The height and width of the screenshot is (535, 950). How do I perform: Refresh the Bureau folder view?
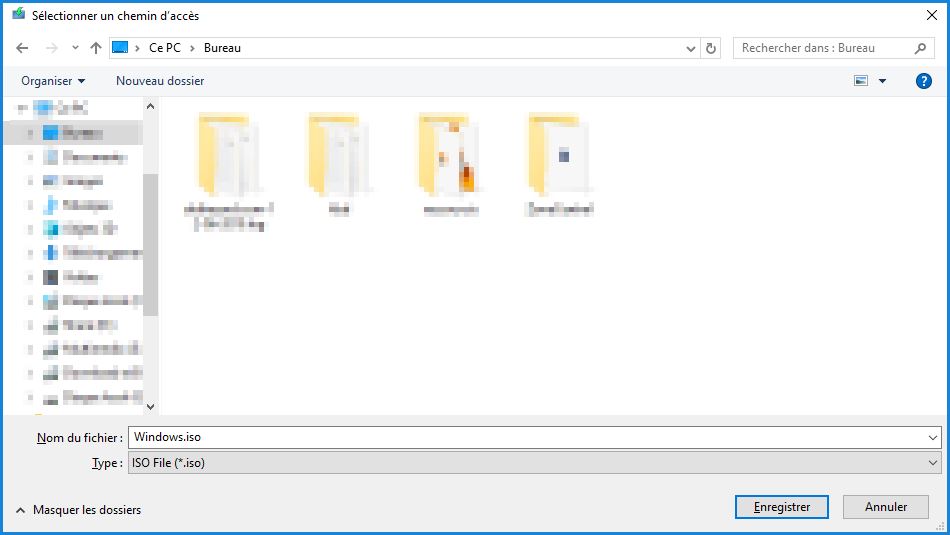tap(711, 48)
